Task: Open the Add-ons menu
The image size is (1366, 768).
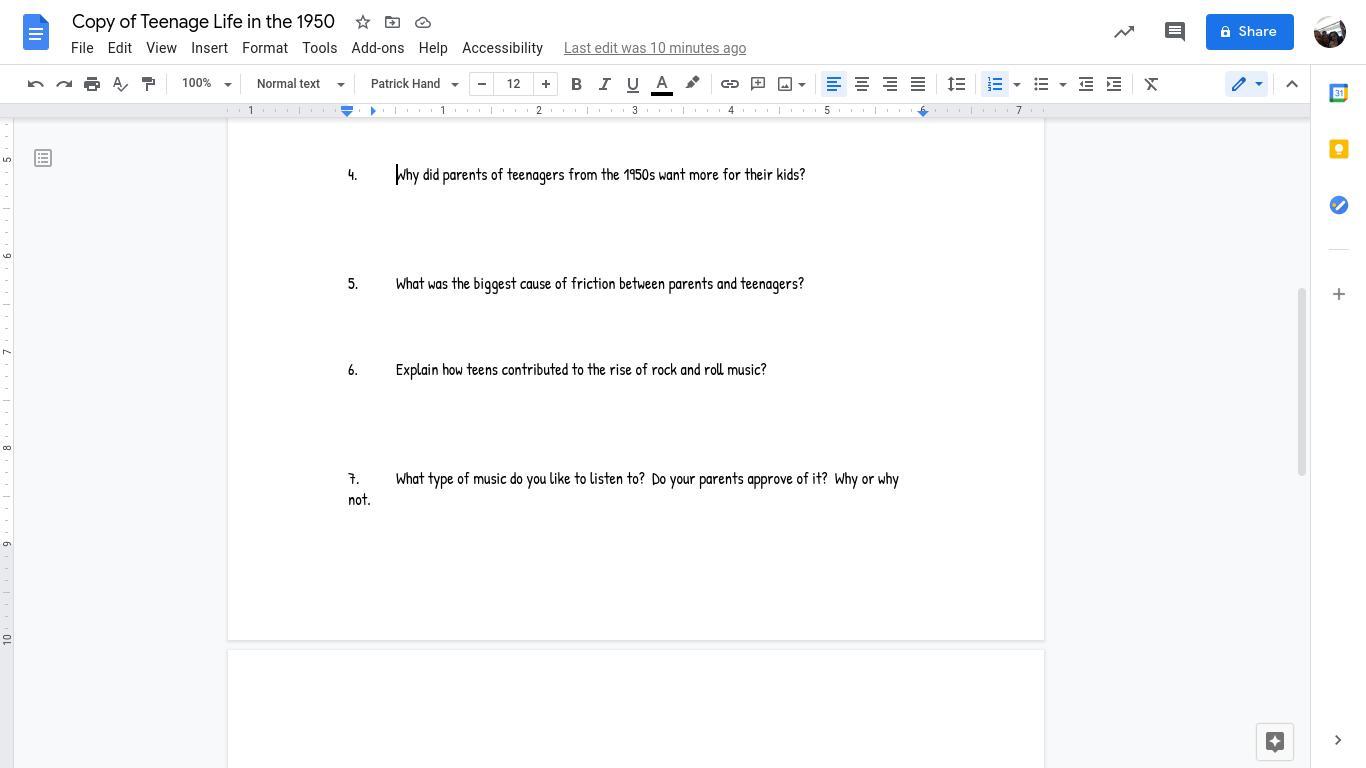Action: [x=377, y=48]
